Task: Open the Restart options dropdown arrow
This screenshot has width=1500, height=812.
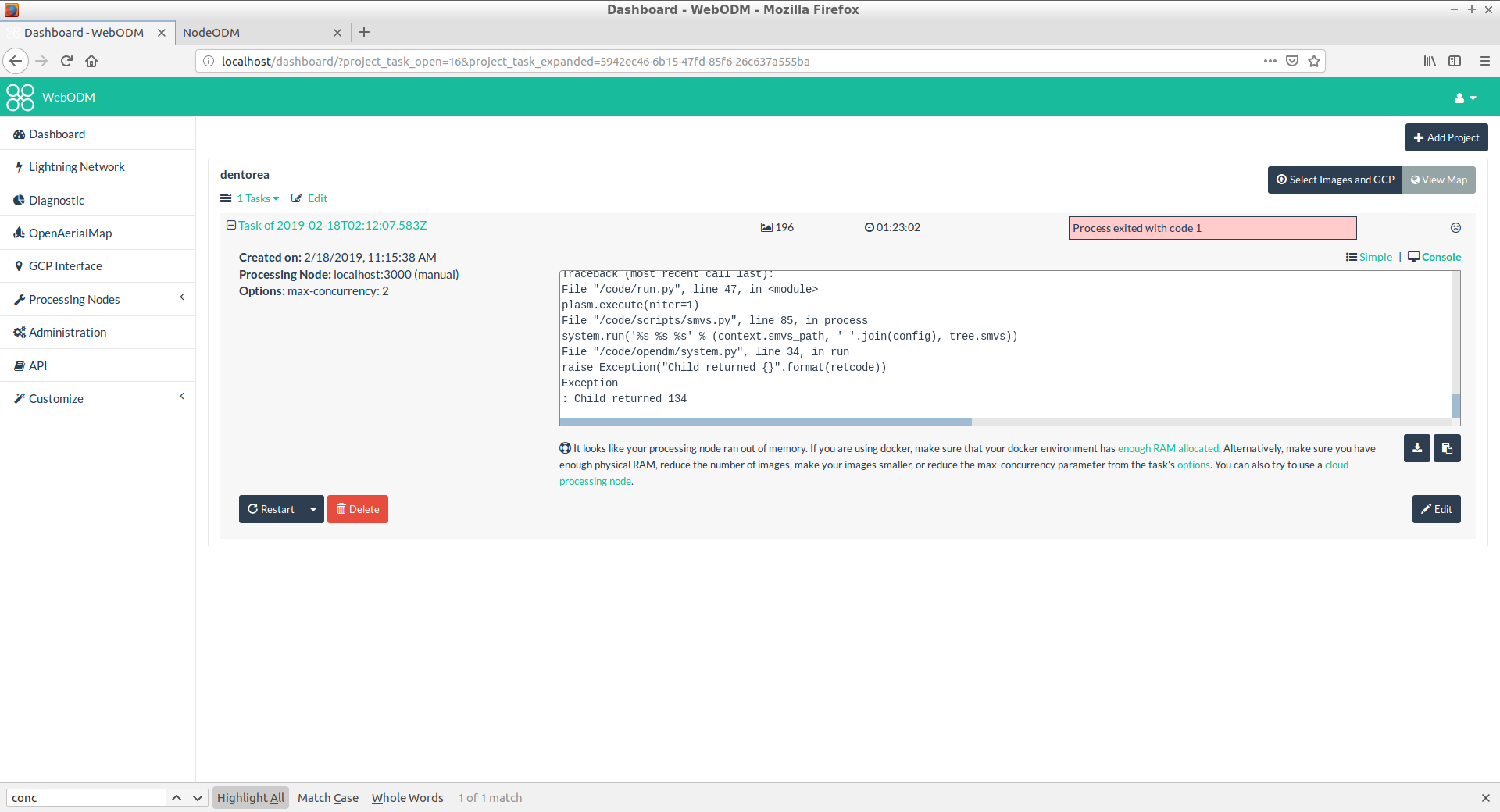Action: 312,508
